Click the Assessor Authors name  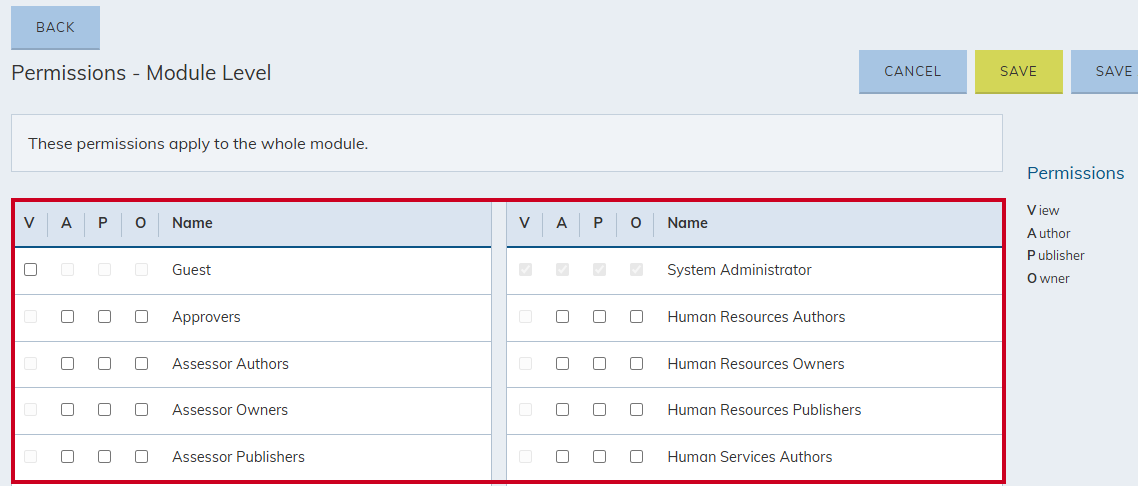(x=230, y=363)
